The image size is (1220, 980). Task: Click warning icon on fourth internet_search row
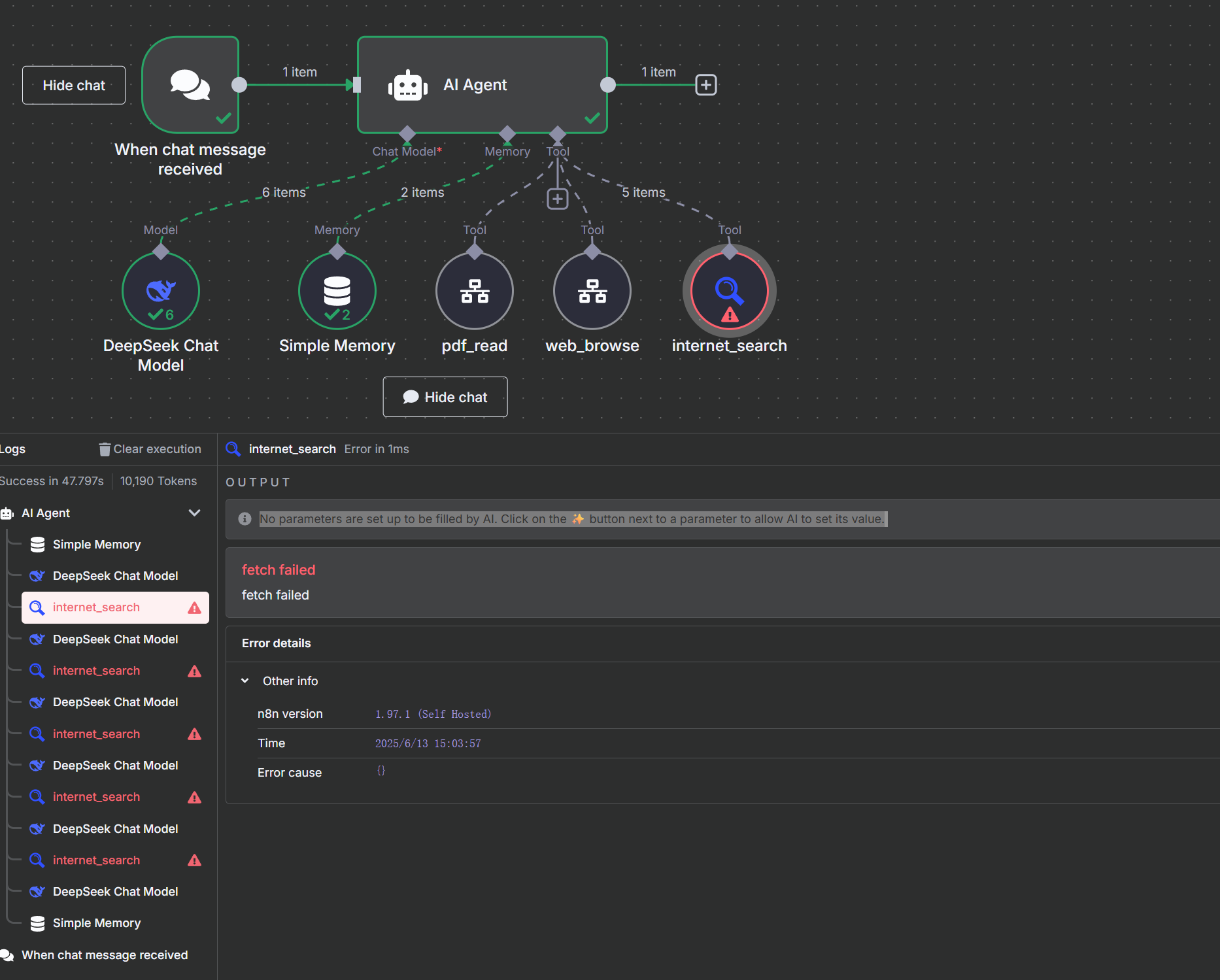tap(194, 798)
